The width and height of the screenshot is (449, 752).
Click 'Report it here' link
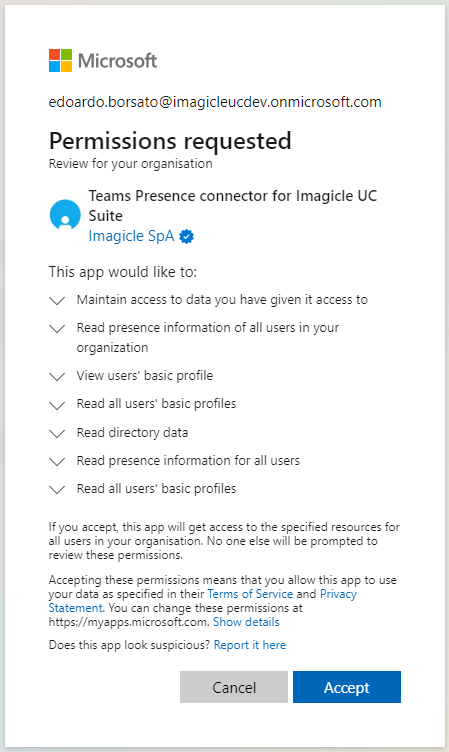coord(250,645)
